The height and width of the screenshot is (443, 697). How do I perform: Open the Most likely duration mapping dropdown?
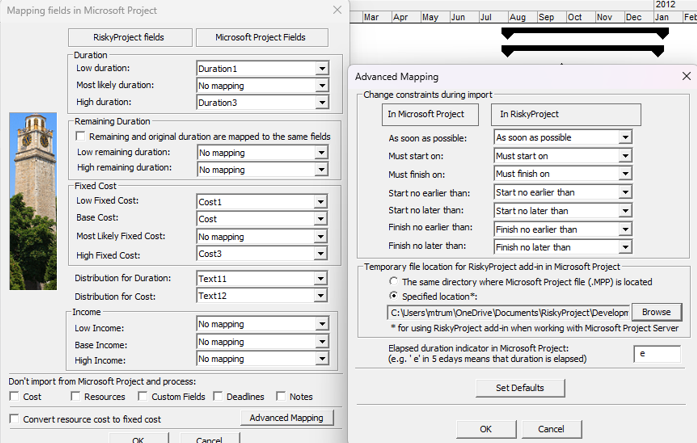click(262, 85)
